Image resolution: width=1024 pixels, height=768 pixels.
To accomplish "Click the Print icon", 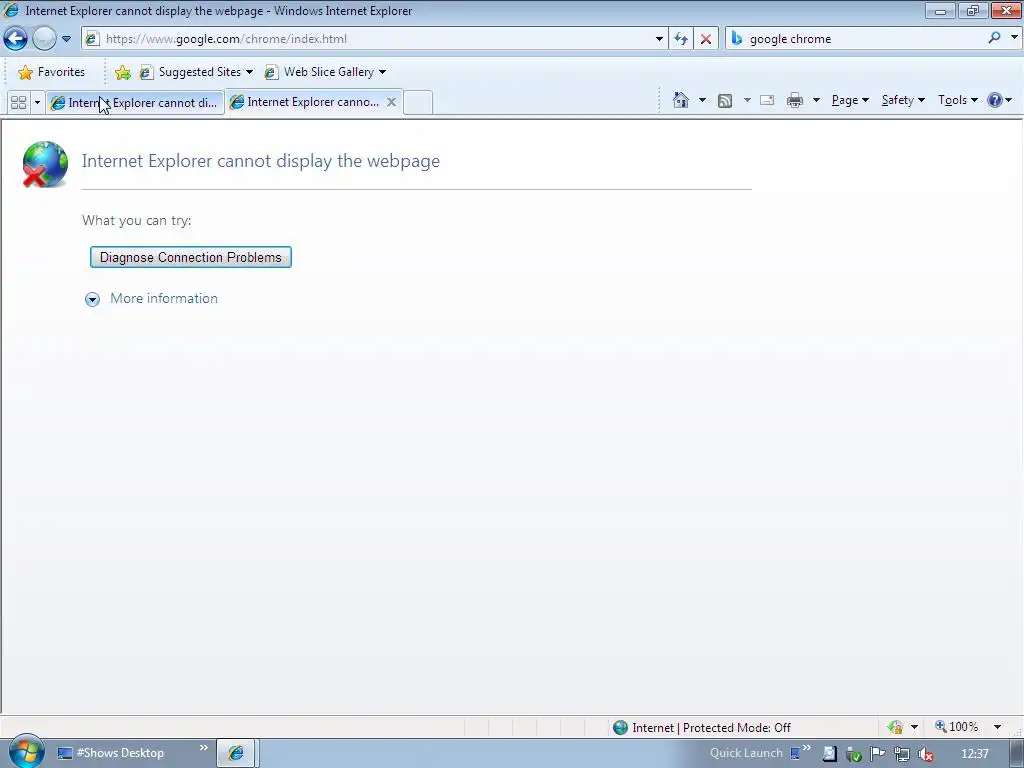I will 795,101.
